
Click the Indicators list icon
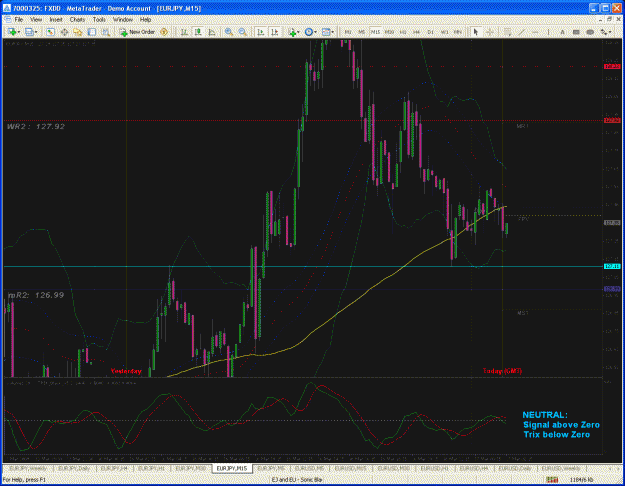tap(292, 32)
